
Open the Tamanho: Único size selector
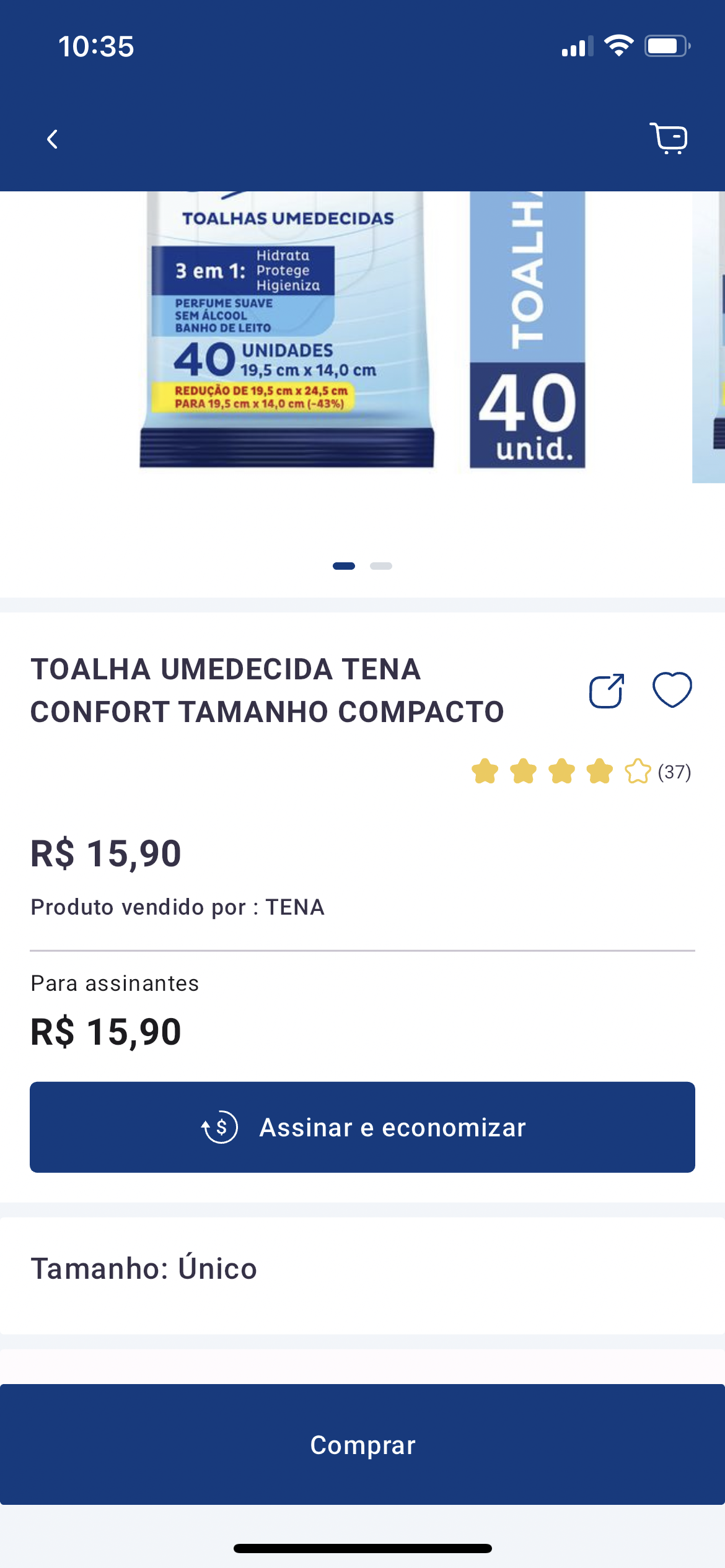tap(144, 1268)
